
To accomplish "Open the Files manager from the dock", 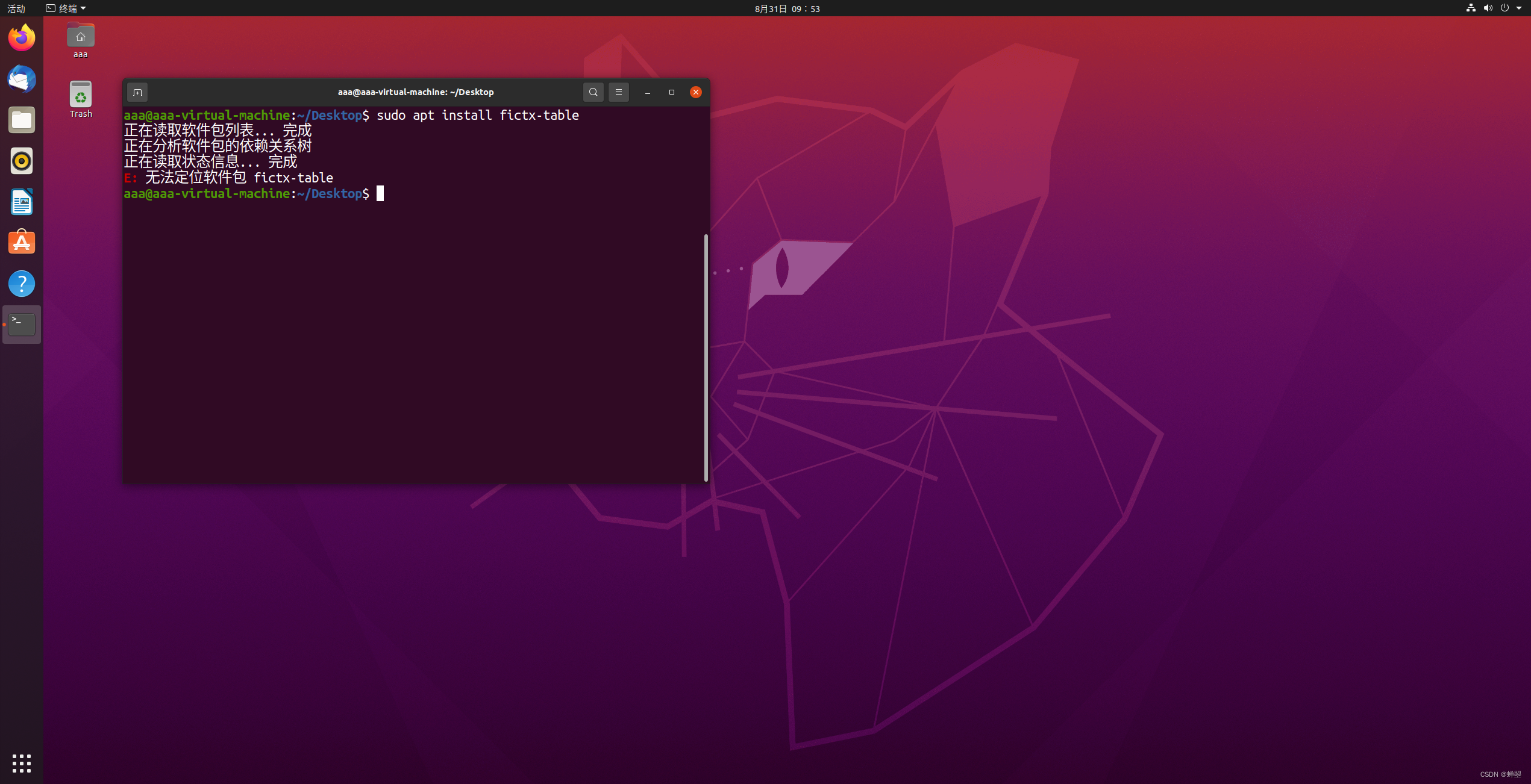I will coord(22,120).
